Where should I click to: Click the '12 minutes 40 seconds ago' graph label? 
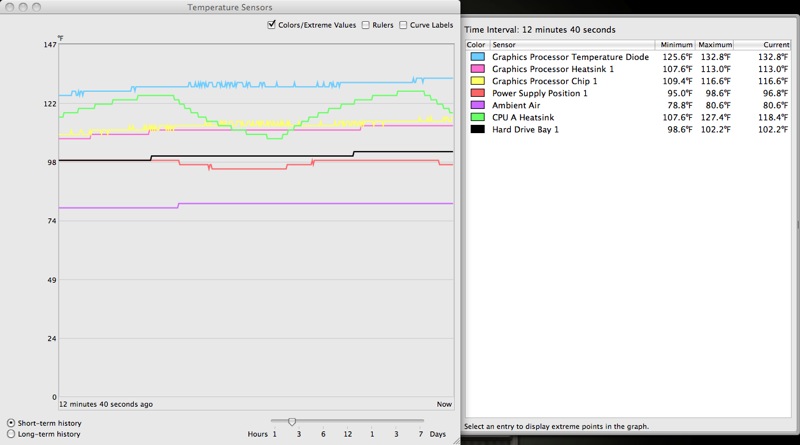[106, 404]
